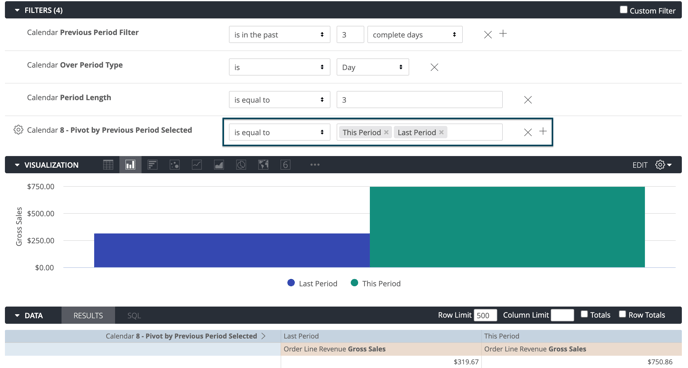Viewport: 688px width, 368px height.
Task: Open Period Length 'is equal to' dropdown
Action: (280, 100)
